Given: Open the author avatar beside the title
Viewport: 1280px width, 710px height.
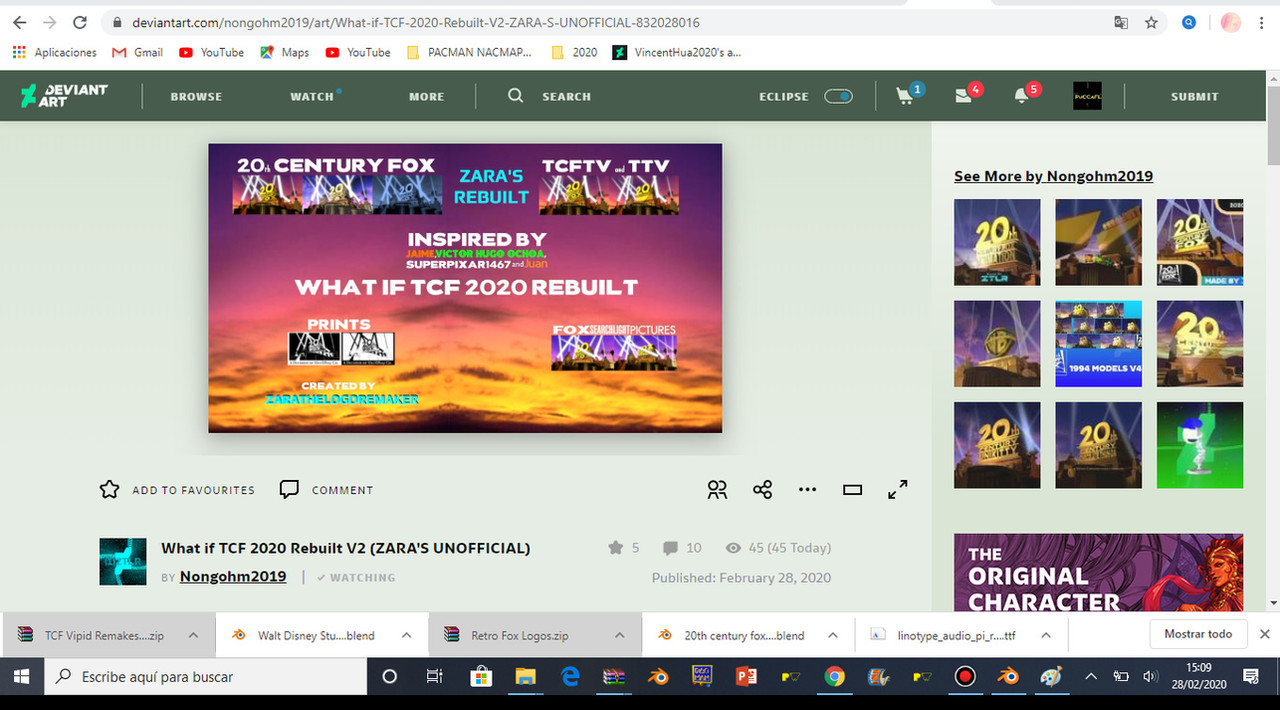Looking at the screenshot, I should [x=123, y=562].
